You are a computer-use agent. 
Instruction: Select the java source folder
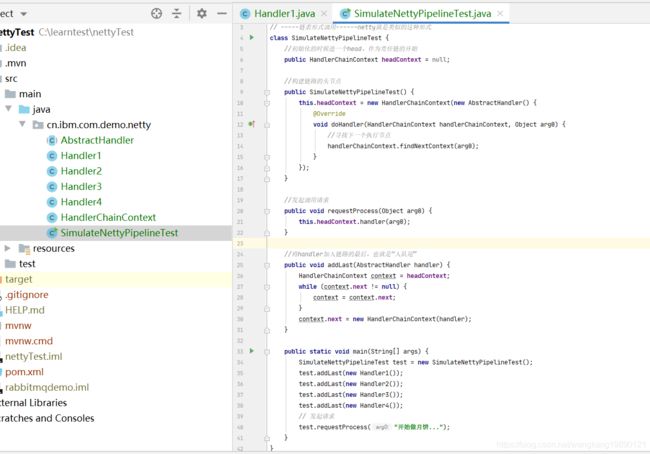point(41,109)
